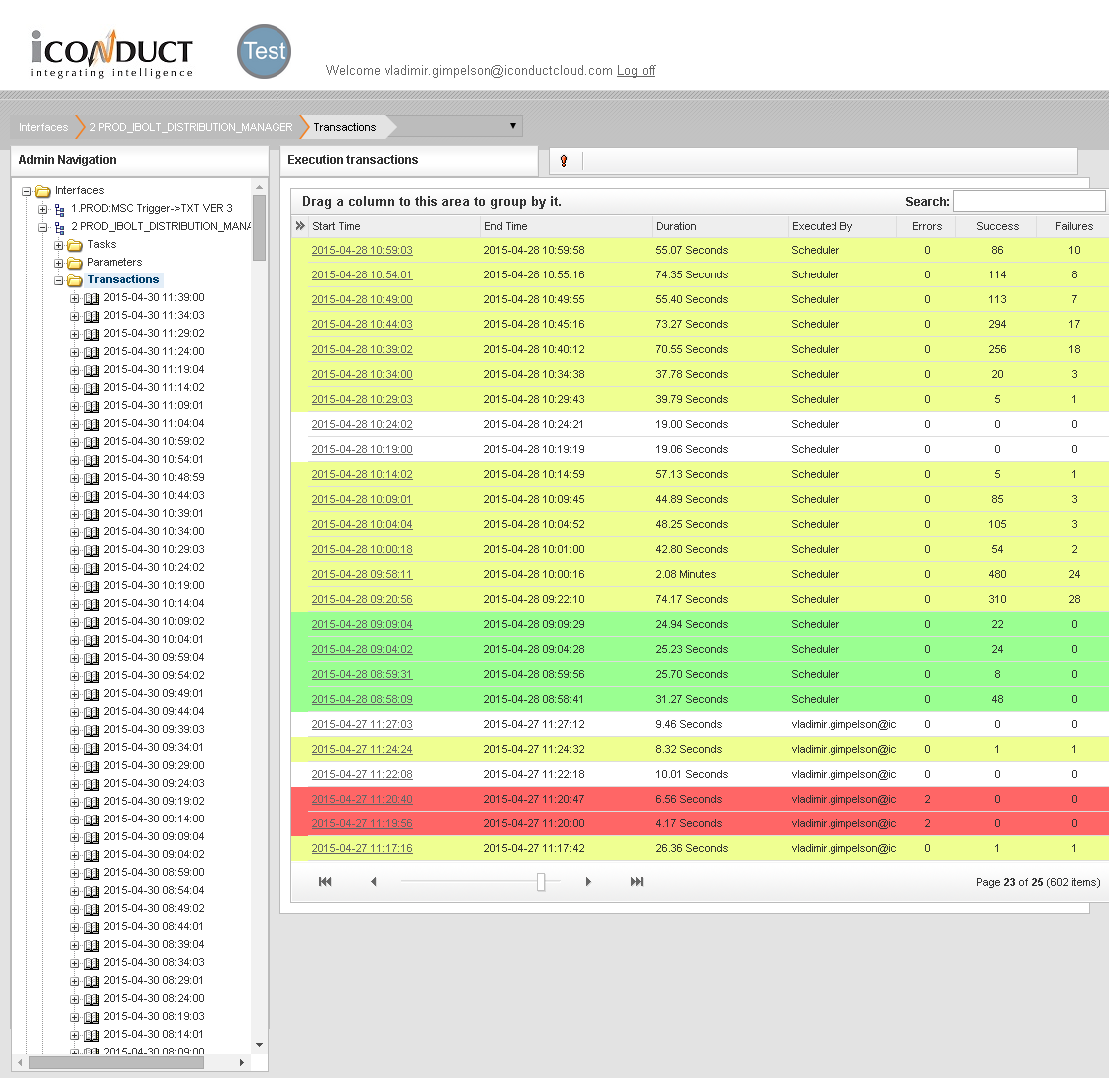
Task: Open transaction started 2015-04-28 10:59:03
Action: [x=361, y=251]
